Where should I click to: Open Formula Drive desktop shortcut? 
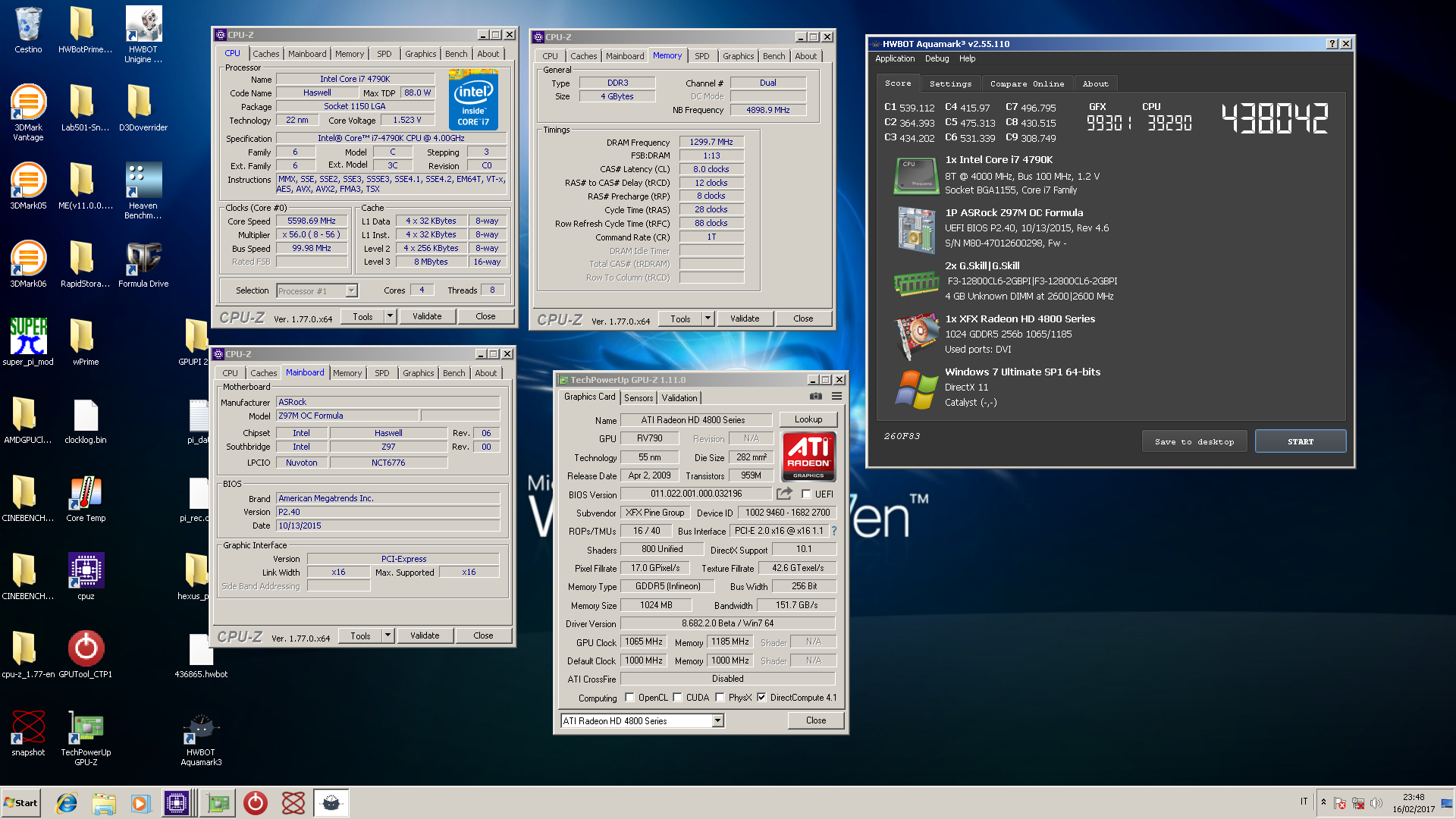tap(143, 264)
